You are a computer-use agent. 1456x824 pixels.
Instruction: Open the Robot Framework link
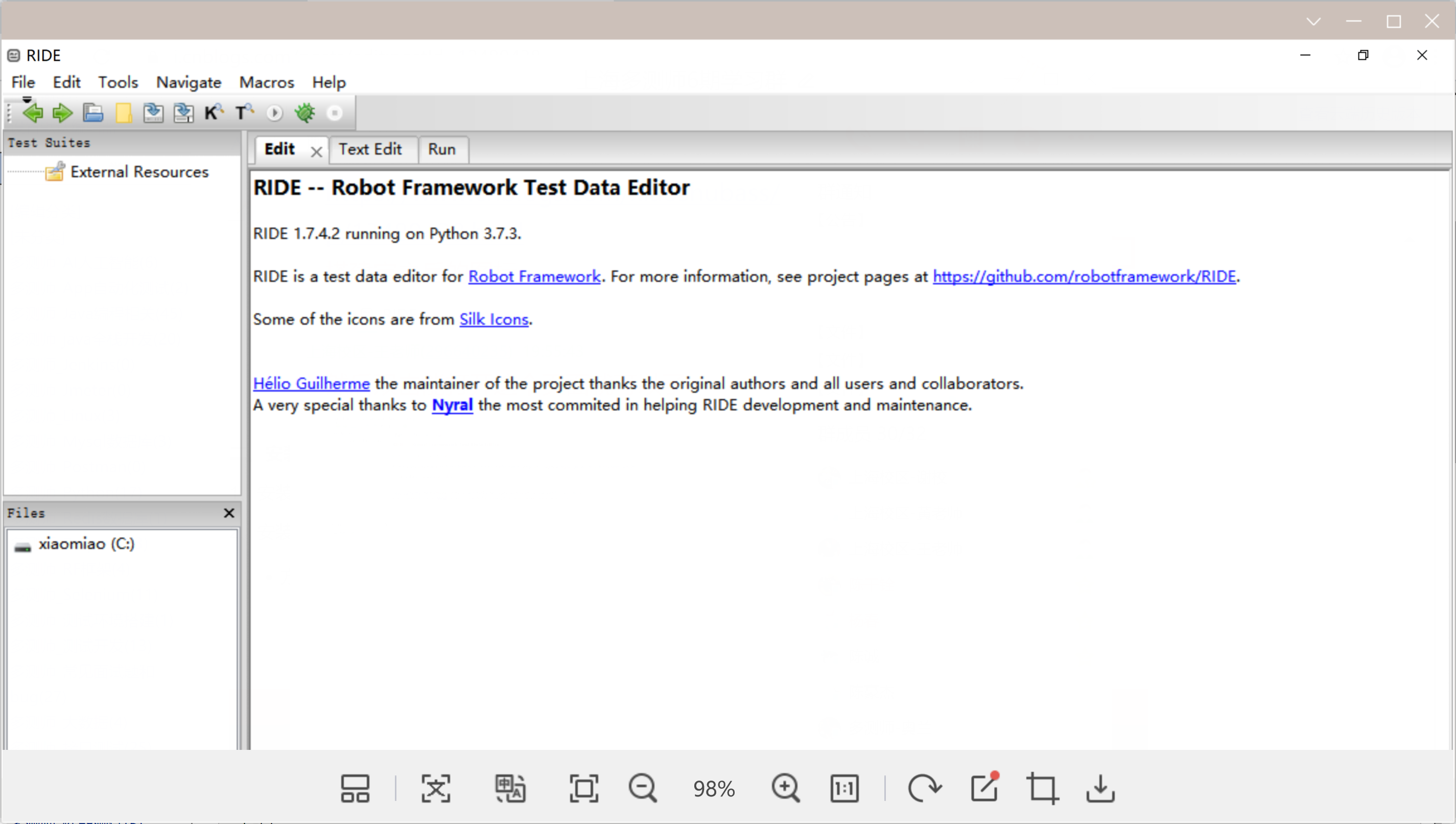point(534,276)
